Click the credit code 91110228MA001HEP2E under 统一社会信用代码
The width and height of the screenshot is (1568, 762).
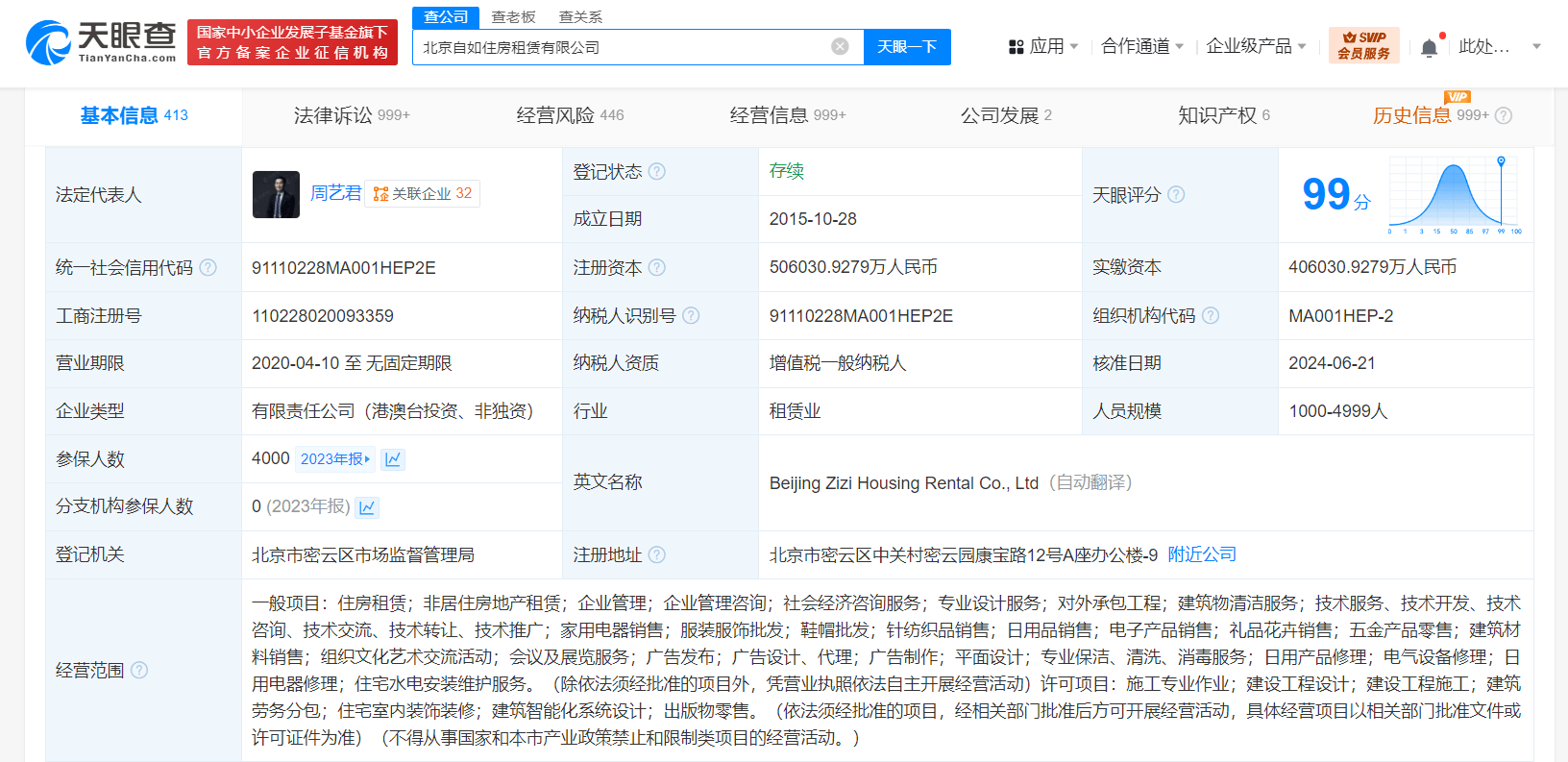point(344,267)
